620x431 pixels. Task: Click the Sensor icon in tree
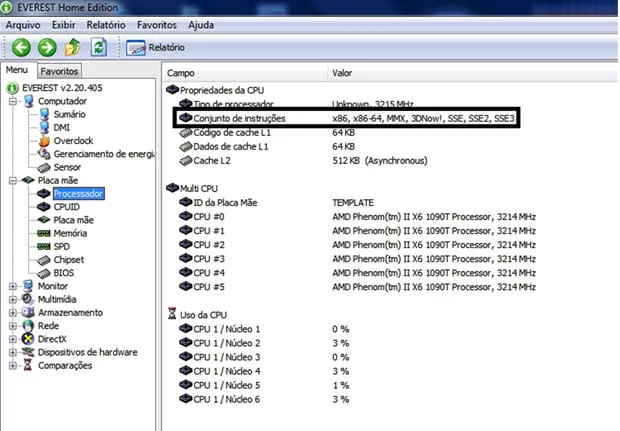(x=44, y=168)
